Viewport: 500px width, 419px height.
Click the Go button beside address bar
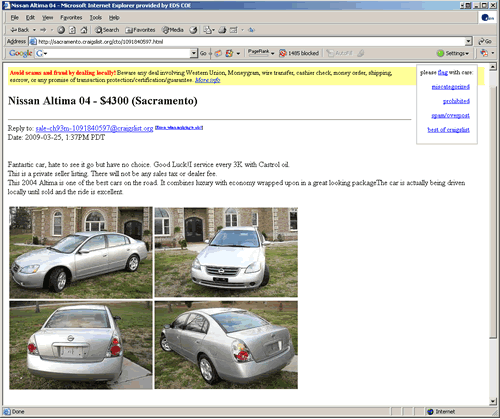click(x=485, y=42)
